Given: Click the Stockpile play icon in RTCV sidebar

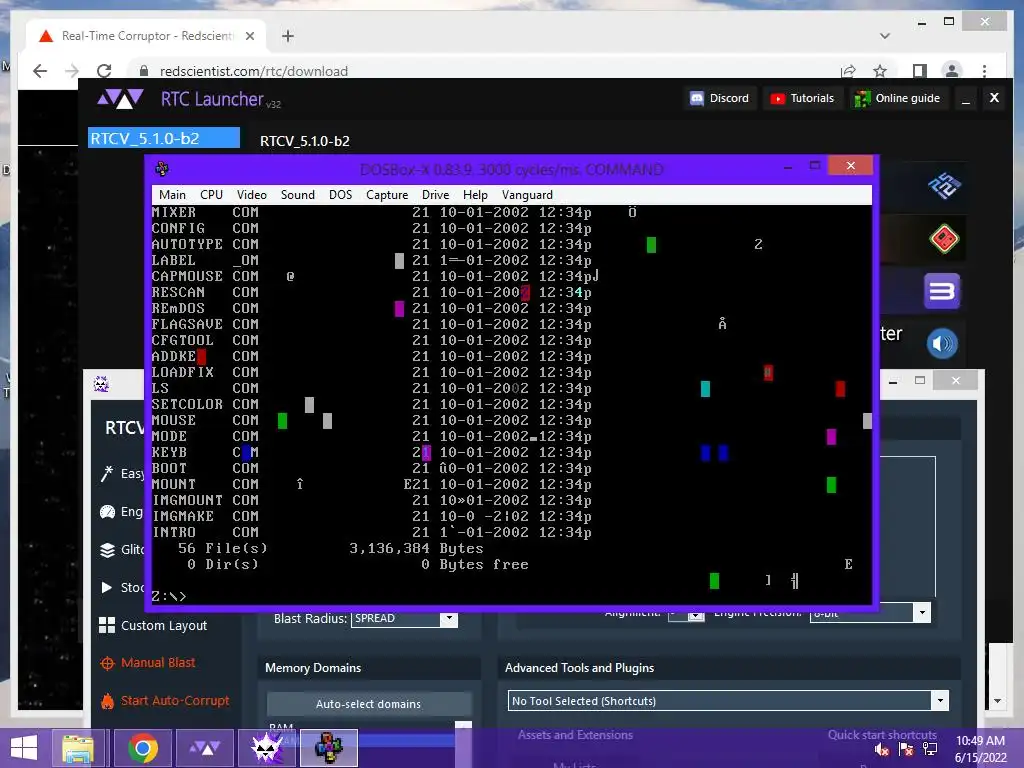Looking at the screenshot, I should pyautogui.click(x=106, y=587).
